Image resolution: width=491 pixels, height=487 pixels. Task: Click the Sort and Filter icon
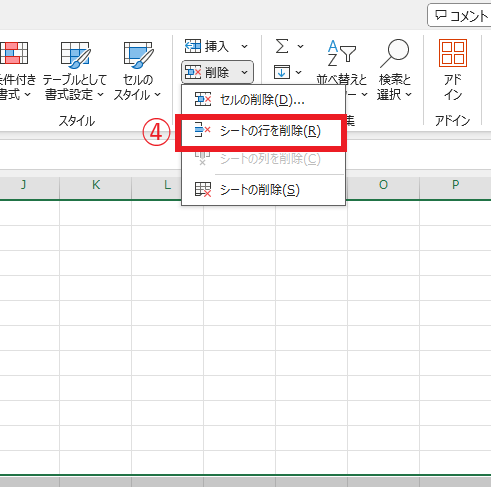click(341, 53)
